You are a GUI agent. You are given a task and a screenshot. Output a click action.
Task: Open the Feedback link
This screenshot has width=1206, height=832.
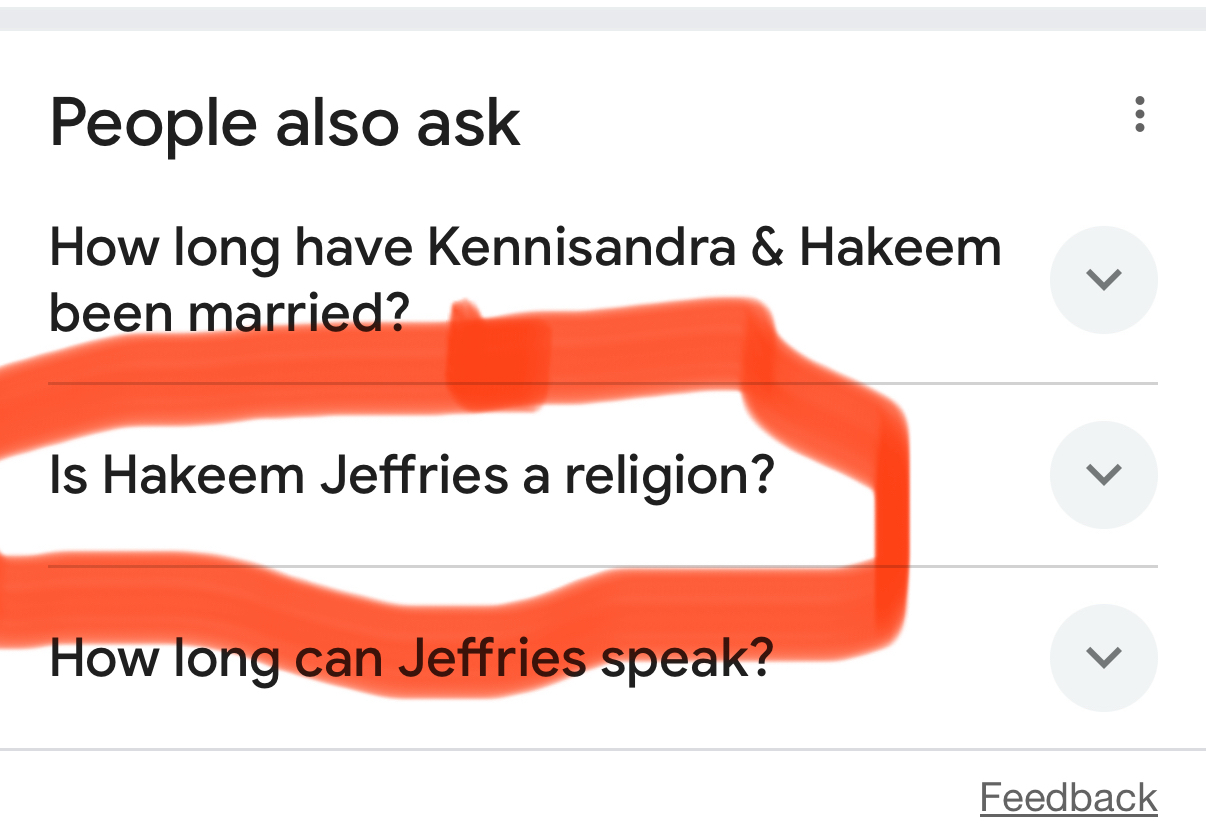pos(1068,798)
